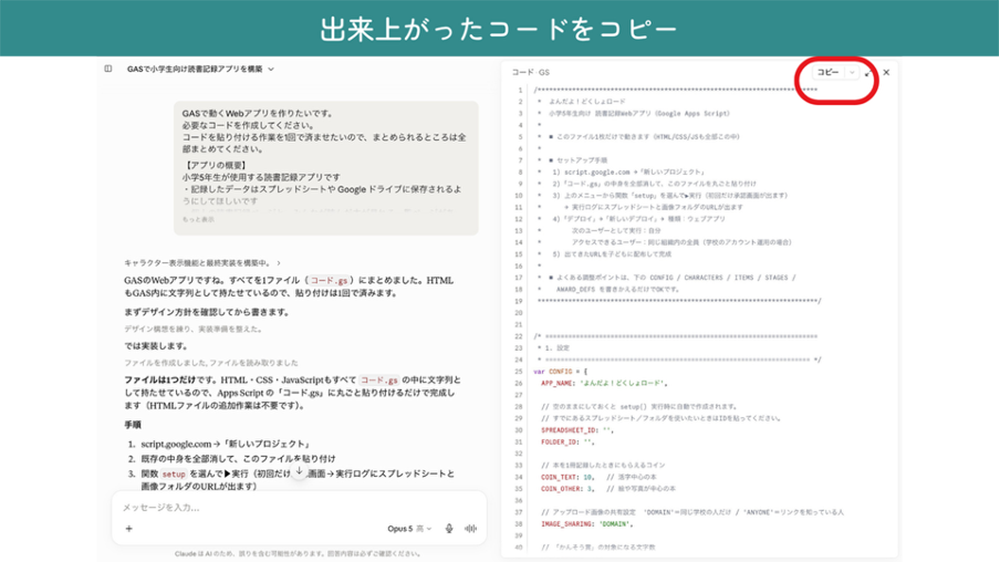Shrink the code panel with the diagonal-arrow icon
The image size is (1000, 562).
coord(868,73)
